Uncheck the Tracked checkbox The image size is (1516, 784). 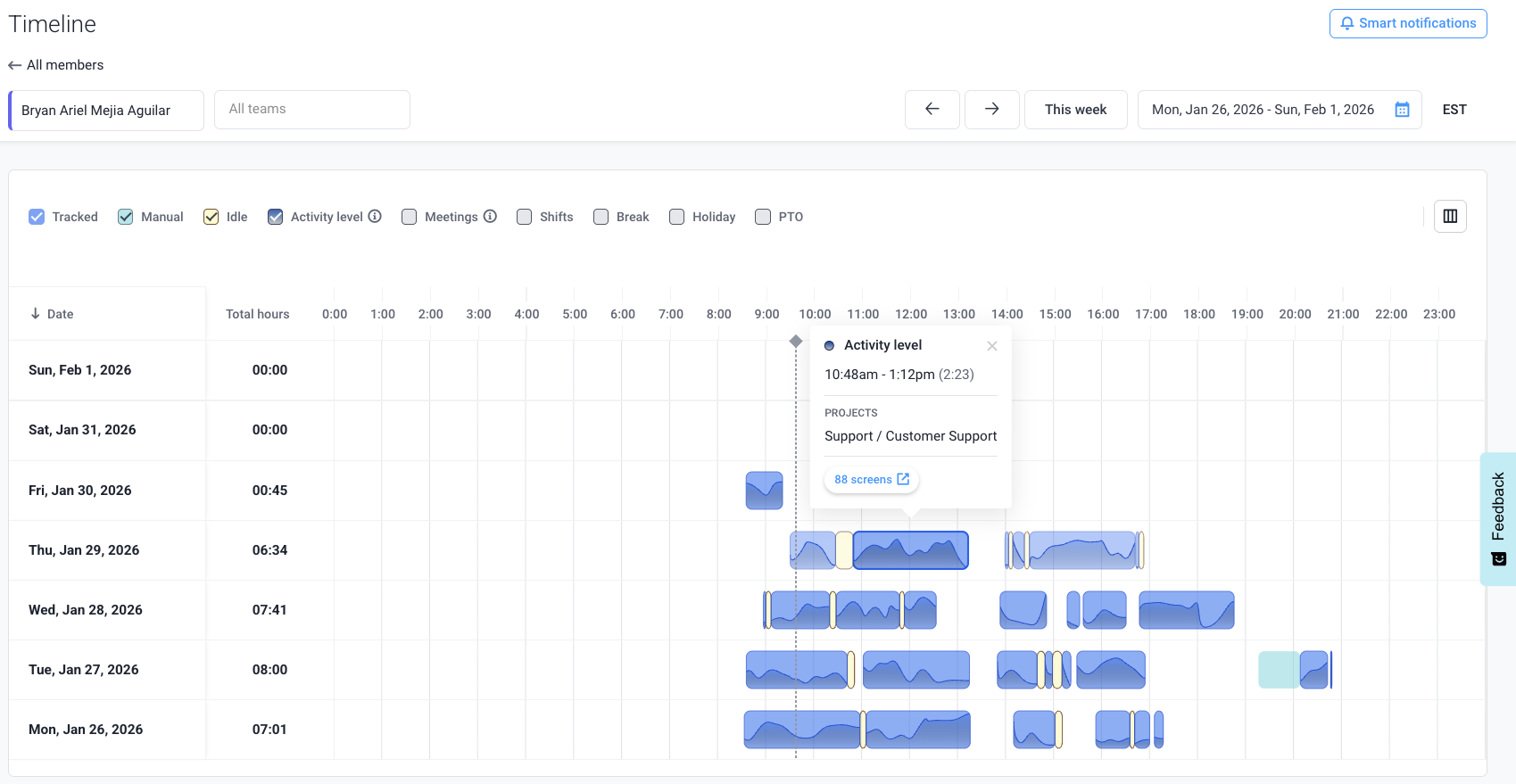pyautogui.click(x=37, y=217)
